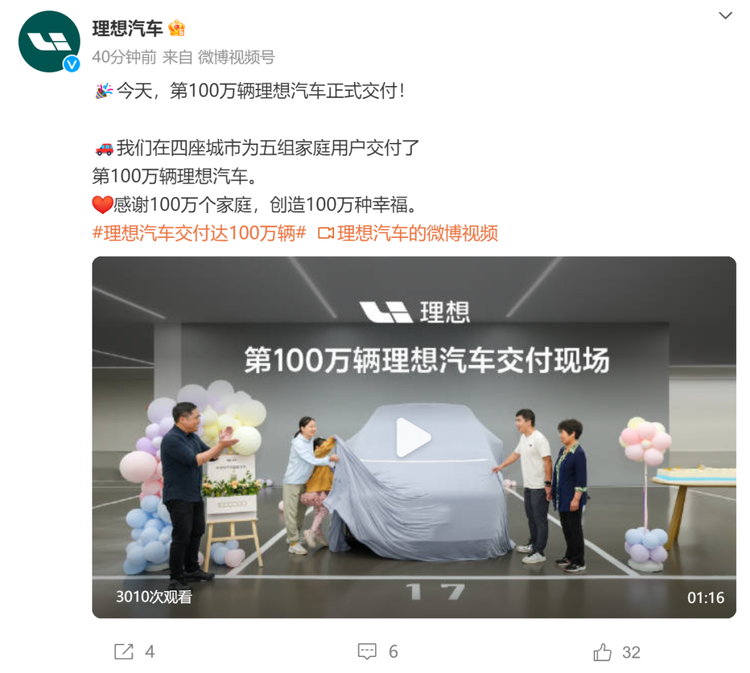
Task: Click the like count number 32
Action: pyautogui.click(x=631, y=652)
